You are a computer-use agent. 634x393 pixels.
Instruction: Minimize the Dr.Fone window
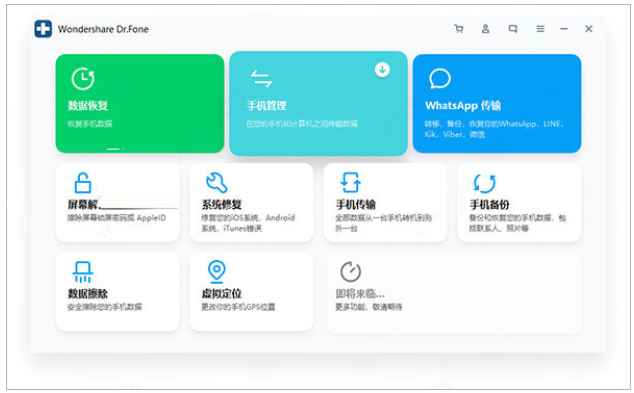tap(564, 29)
